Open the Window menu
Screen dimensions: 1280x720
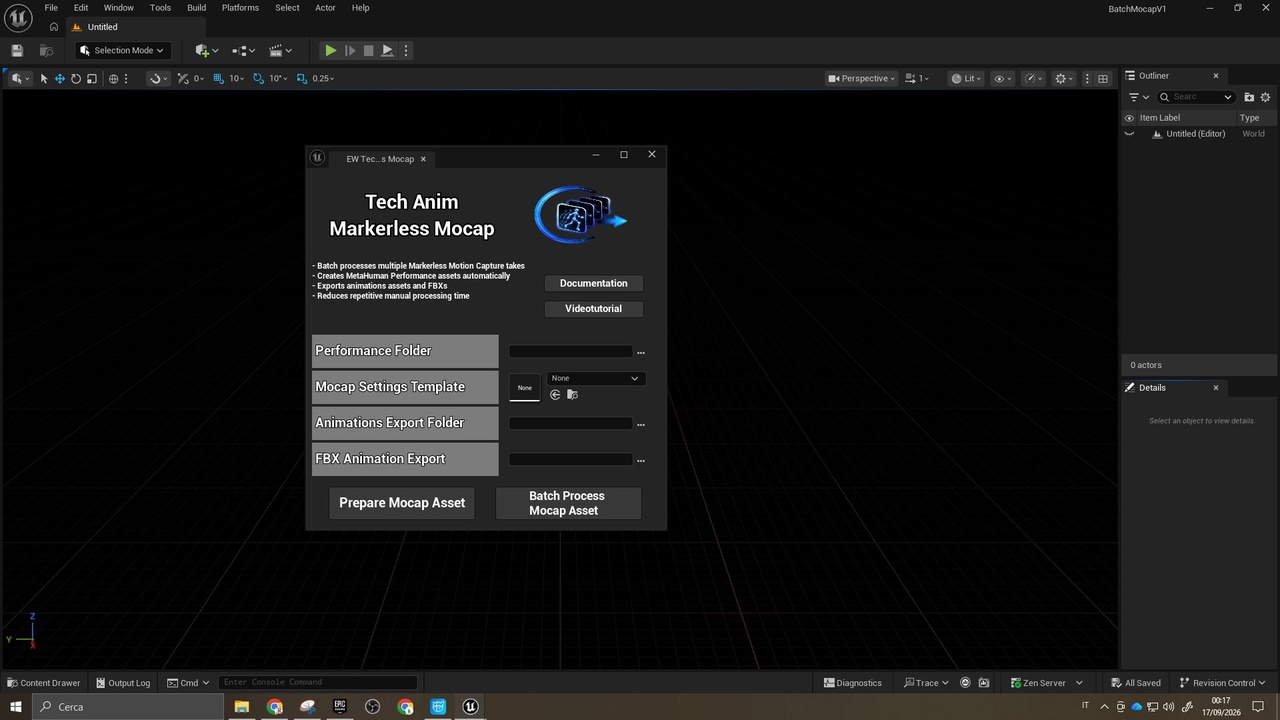pyautogui.click(x=118, y=8)
